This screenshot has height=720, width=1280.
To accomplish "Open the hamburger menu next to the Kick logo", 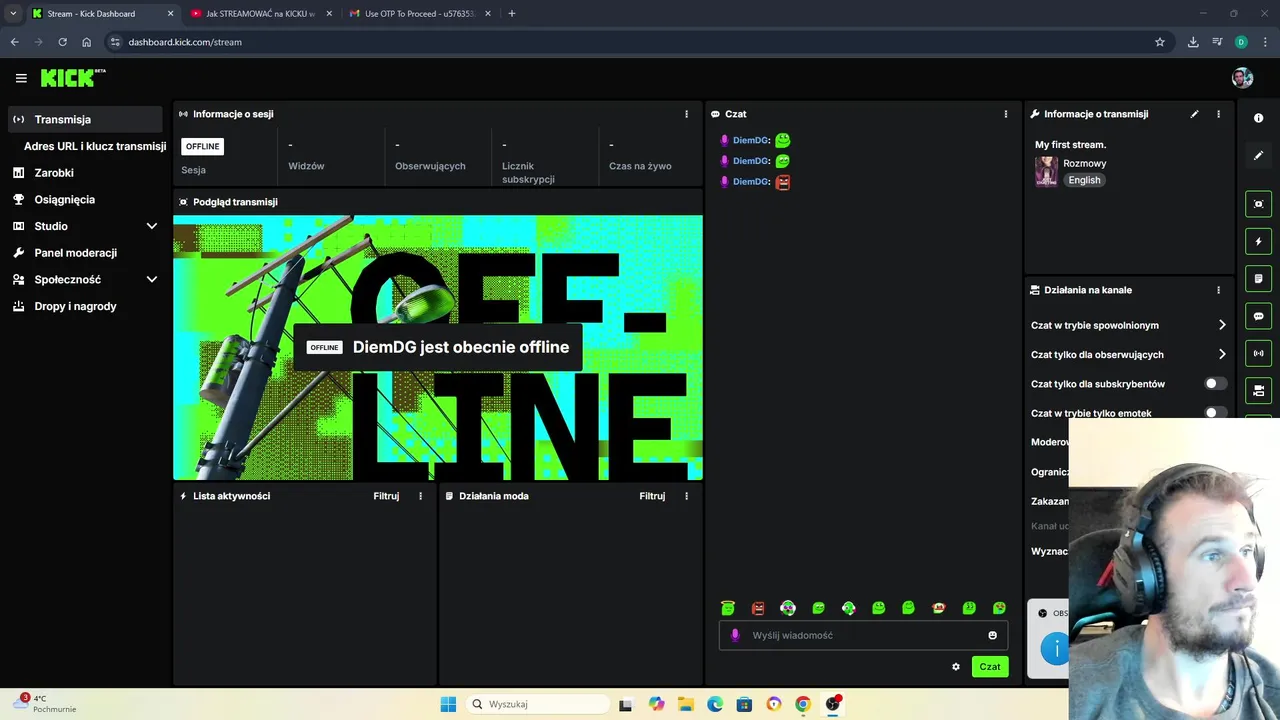I will point(21,78).
